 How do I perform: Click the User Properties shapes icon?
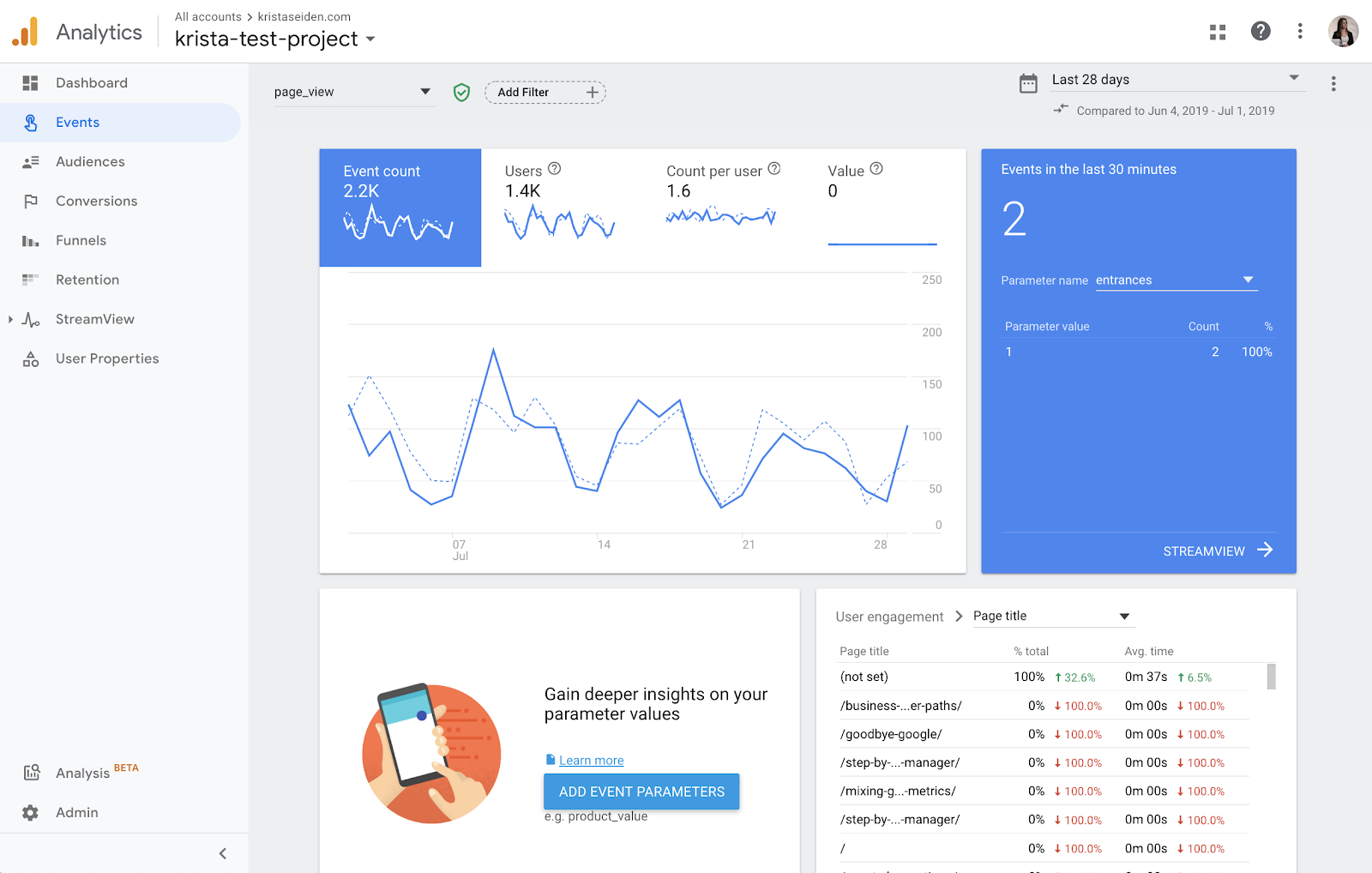(31, 359)
